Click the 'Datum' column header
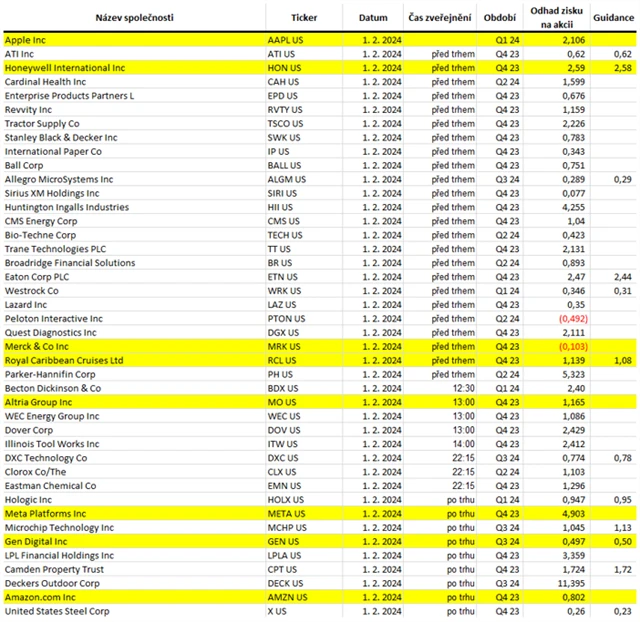This screenshot has width=640, height=622. (372, 18)
